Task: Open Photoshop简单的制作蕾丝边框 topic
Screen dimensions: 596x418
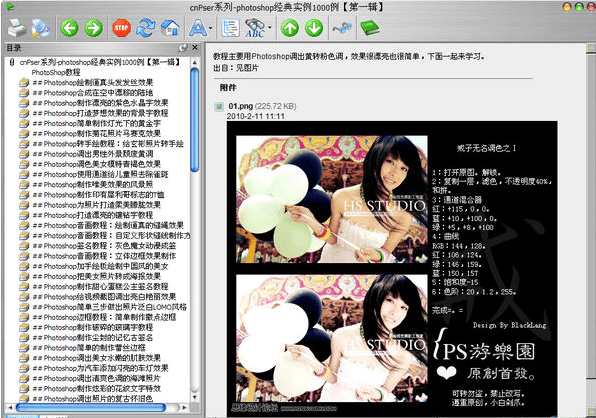Action: tap(89, 348)
